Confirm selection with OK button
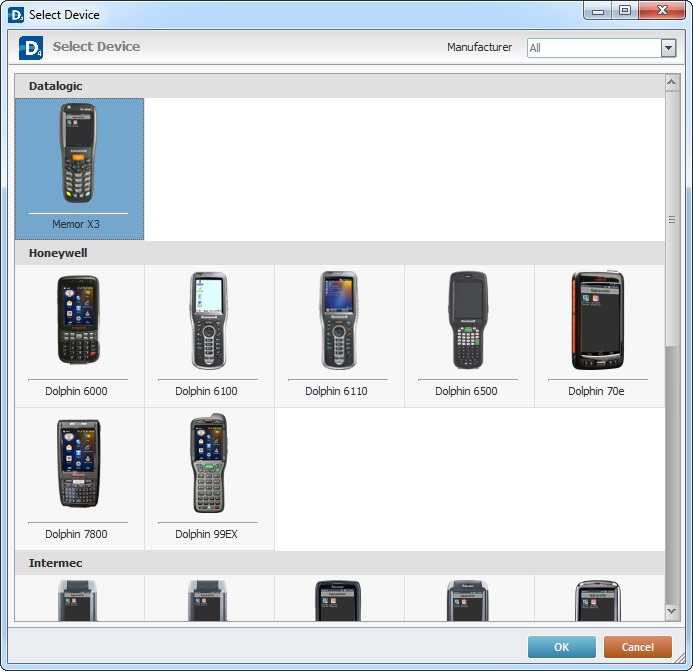The width and height of the screenshot is (693, 671). 562,647
